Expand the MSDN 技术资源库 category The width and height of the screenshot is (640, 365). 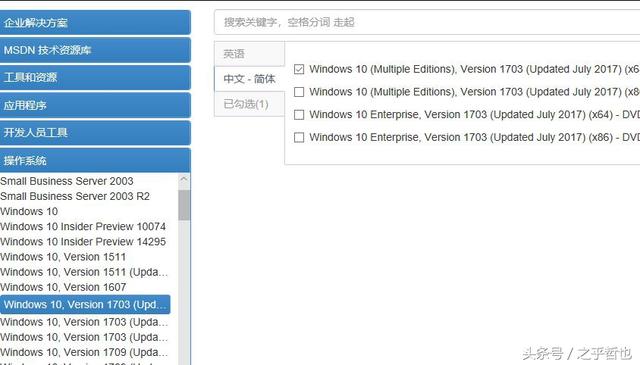[95, 50]
